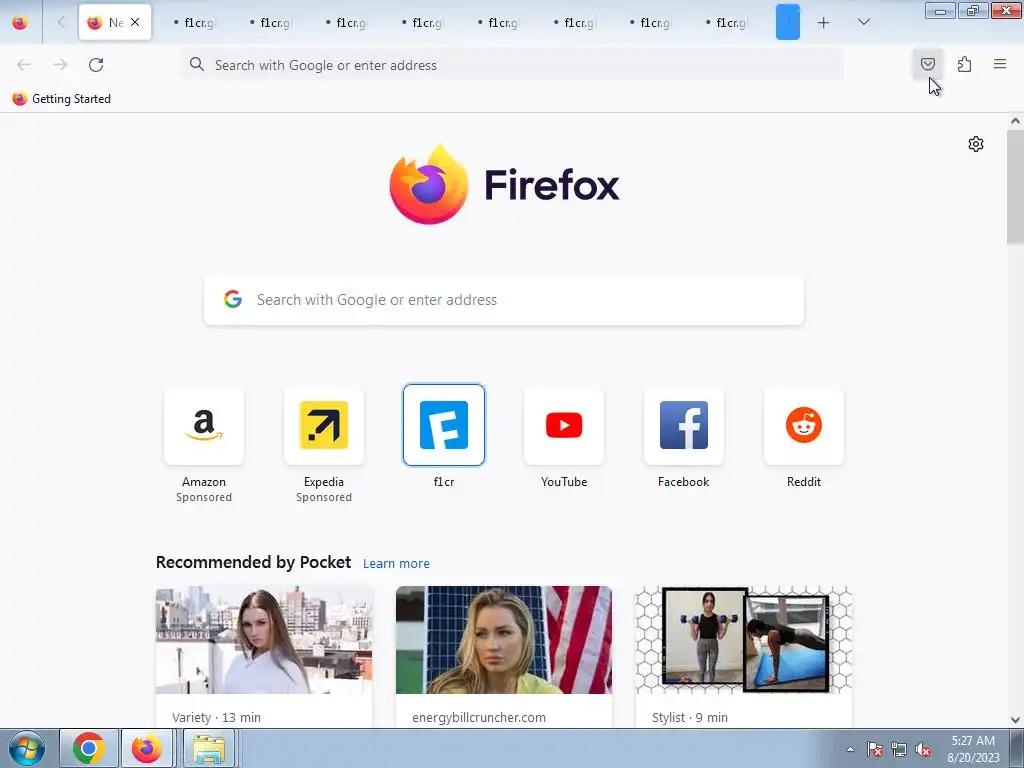
Task: Open the Extensions puzzle icon
Action: tap(964, 64)
